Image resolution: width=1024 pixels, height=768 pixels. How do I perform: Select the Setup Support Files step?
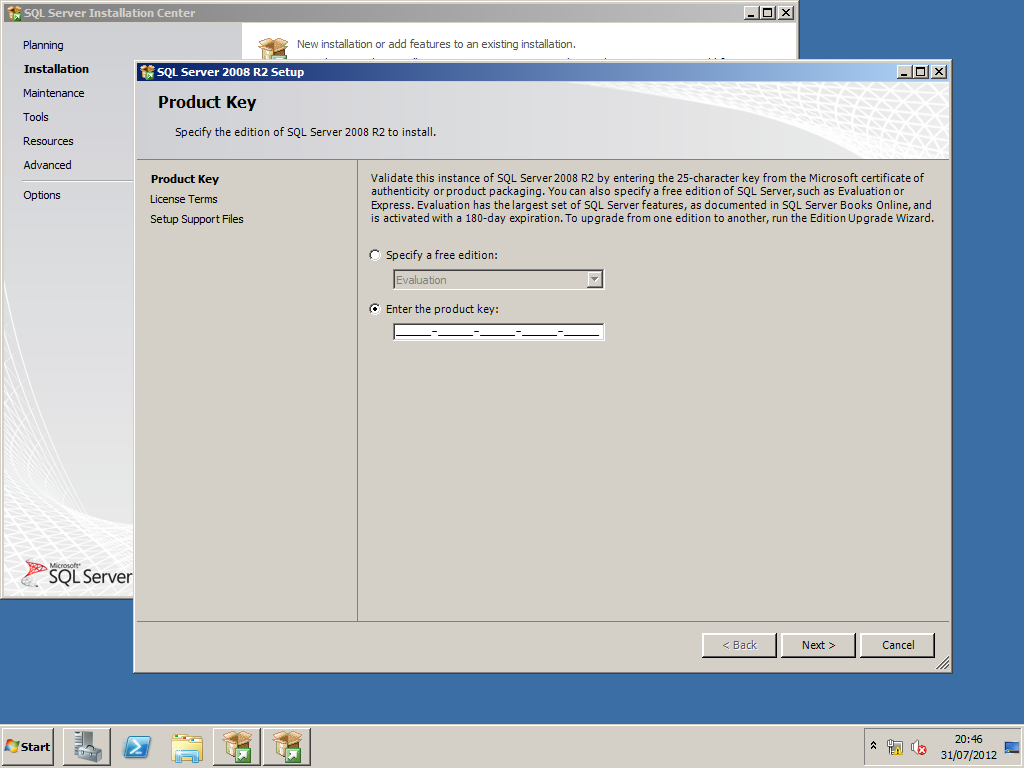tap(197, 219)
